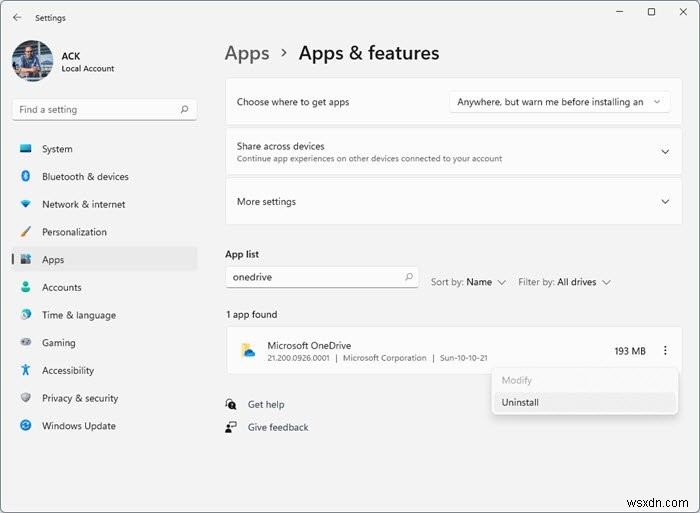Open the Gaming settings icon
The image size is (700, 513).
pyautogui.click(x=26, y=343)
